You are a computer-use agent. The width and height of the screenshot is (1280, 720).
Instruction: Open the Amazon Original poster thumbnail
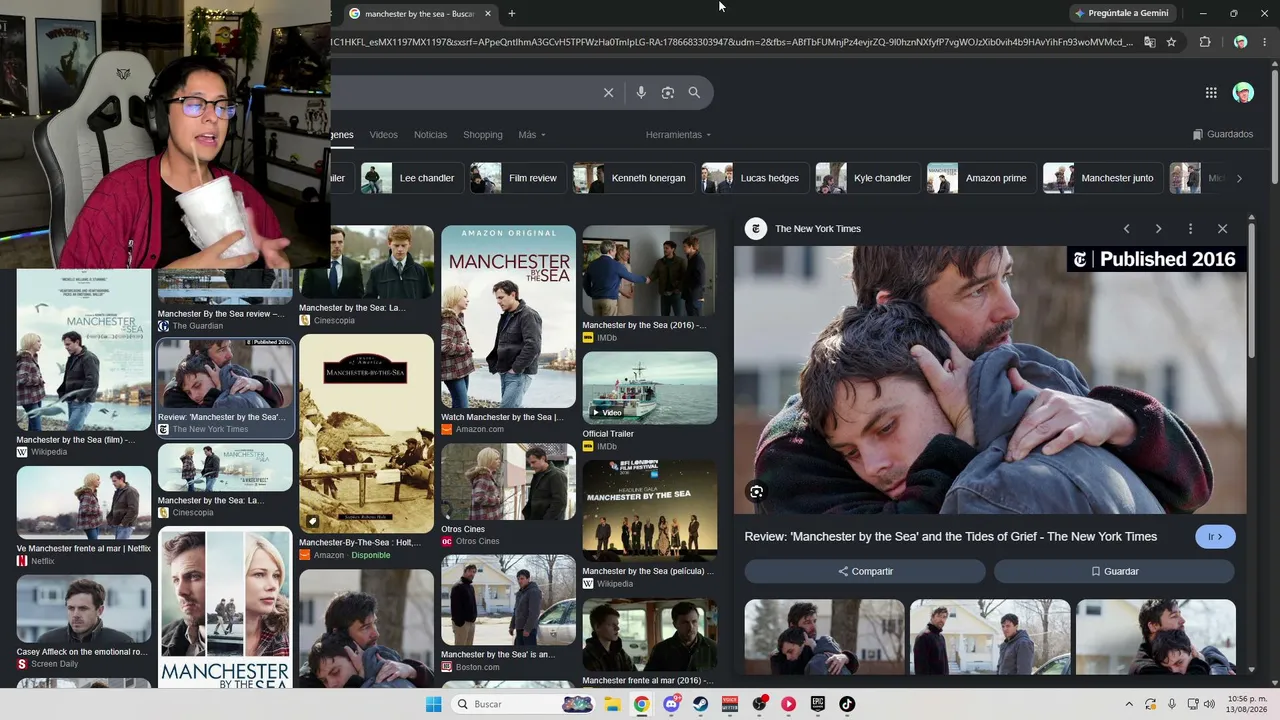pos(508,317)
